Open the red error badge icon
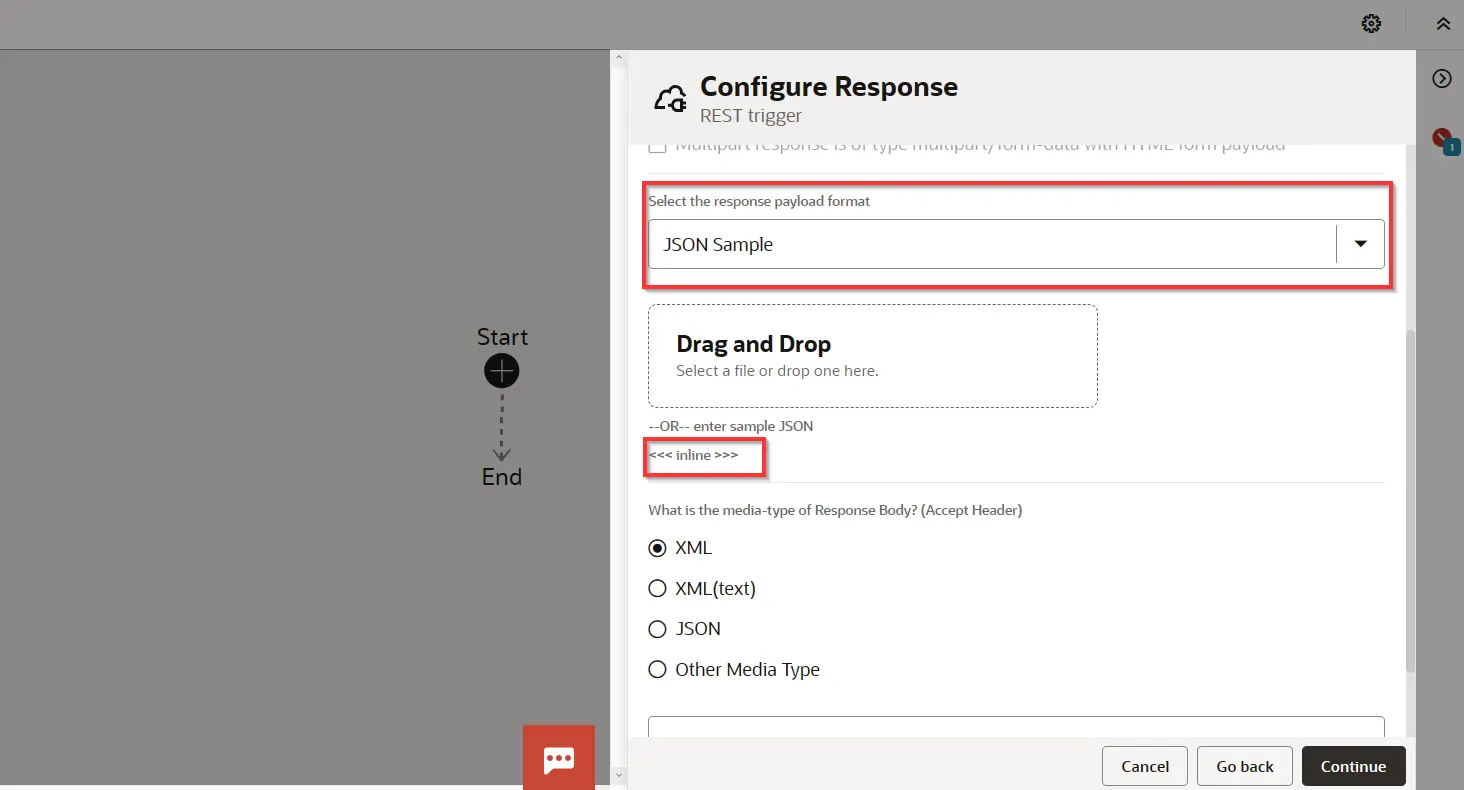Image resolution: width=1464 pixels, height=790 pixels. [x=1442, y=138]
